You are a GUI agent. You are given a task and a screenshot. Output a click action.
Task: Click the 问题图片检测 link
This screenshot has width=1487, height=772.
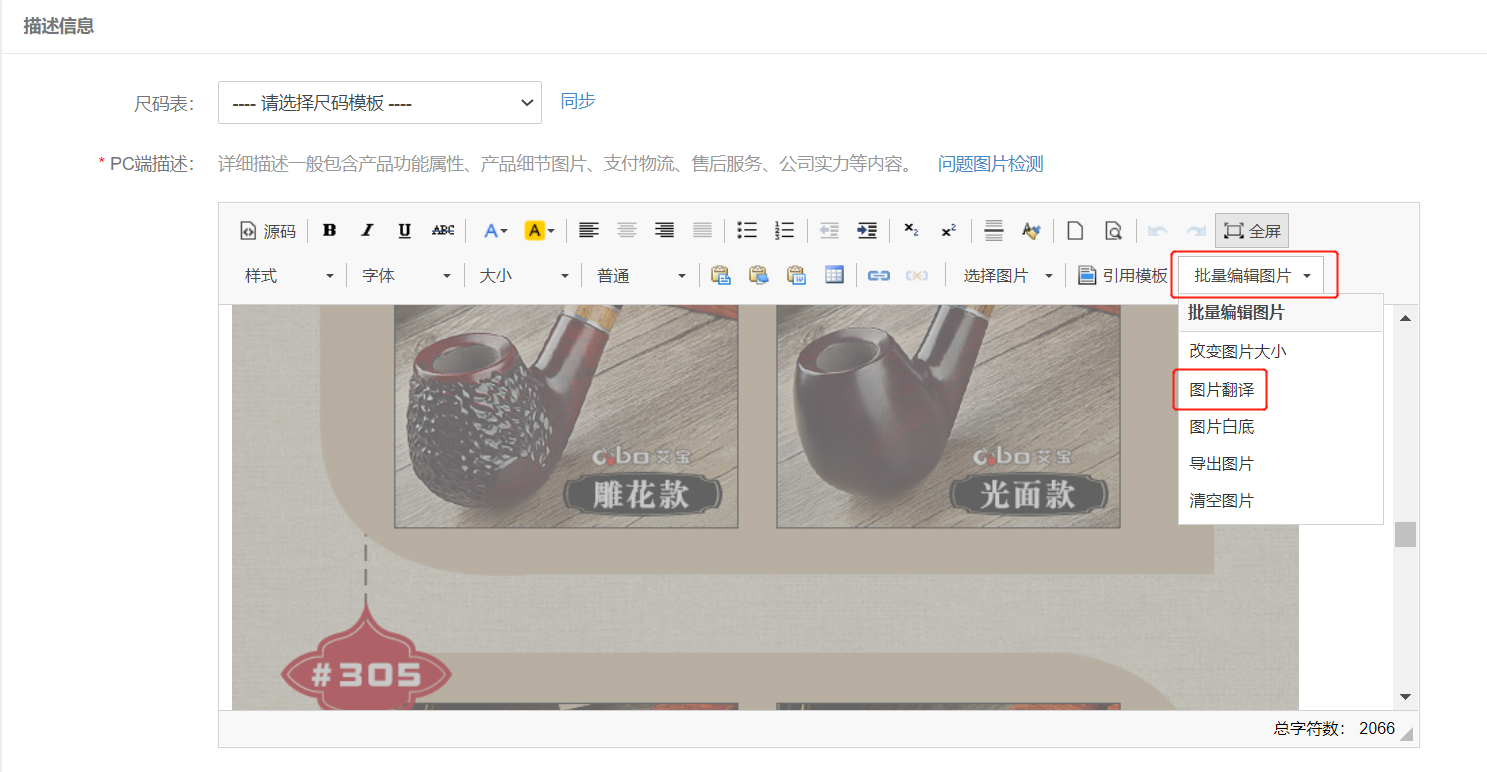point(990,164)
